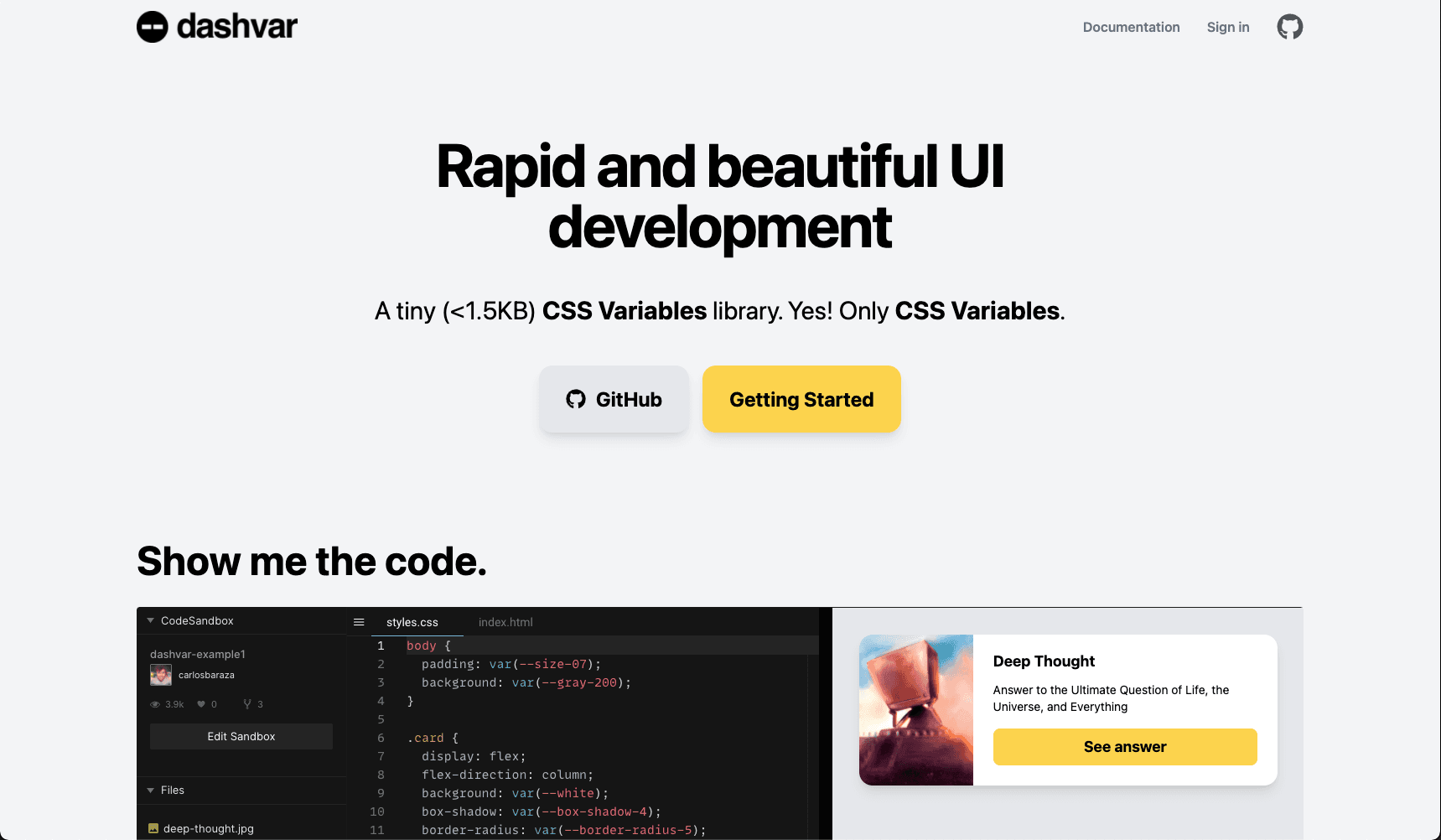Click the Edit Sandbox button
Viewport: 1441px width, 840px height.
tap(241, 736)
